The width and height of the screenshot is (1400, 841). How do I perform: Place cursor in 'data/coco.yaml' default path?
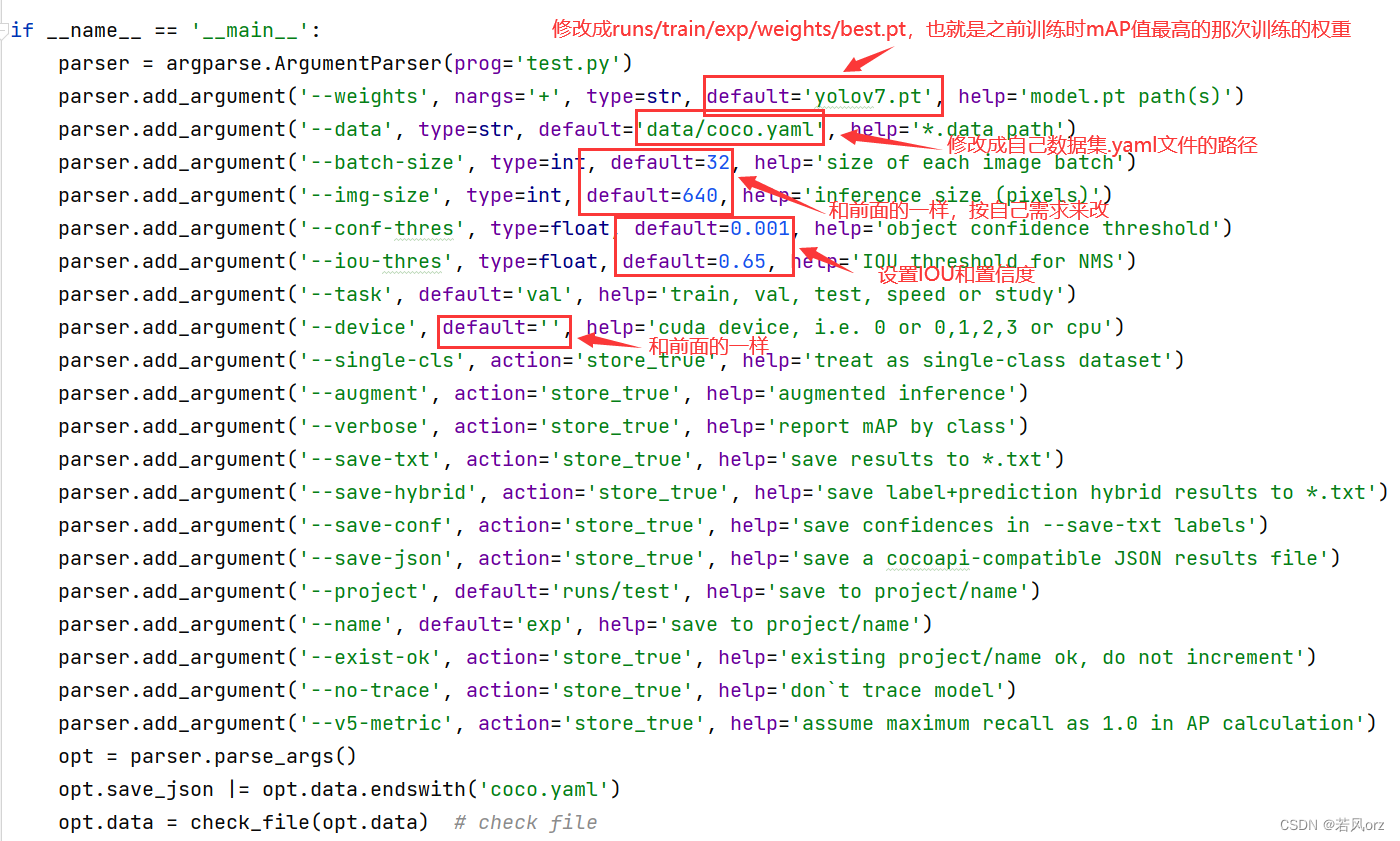(x=731, y=129)
